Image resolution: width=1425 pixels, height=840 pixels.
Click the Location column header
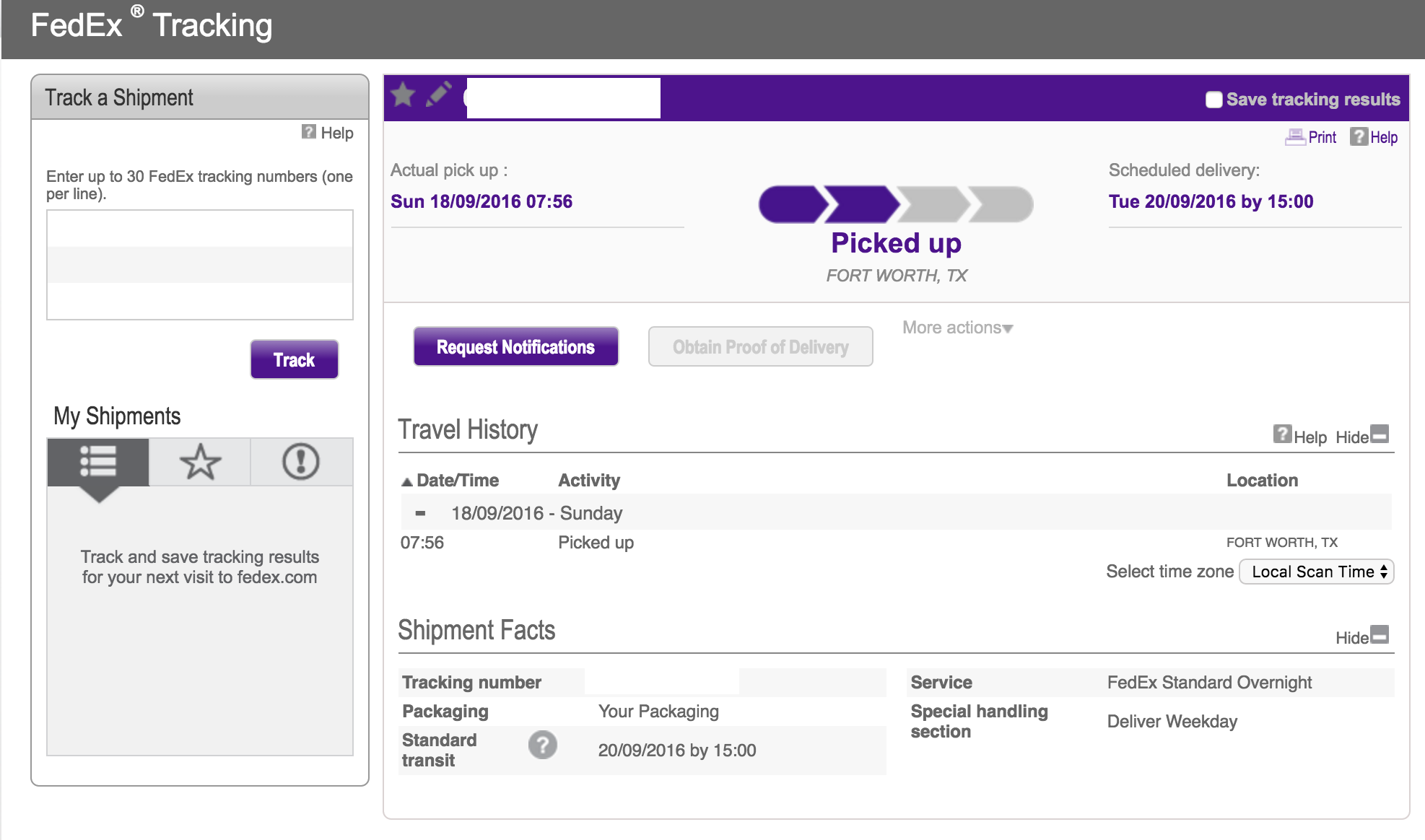1262,481
